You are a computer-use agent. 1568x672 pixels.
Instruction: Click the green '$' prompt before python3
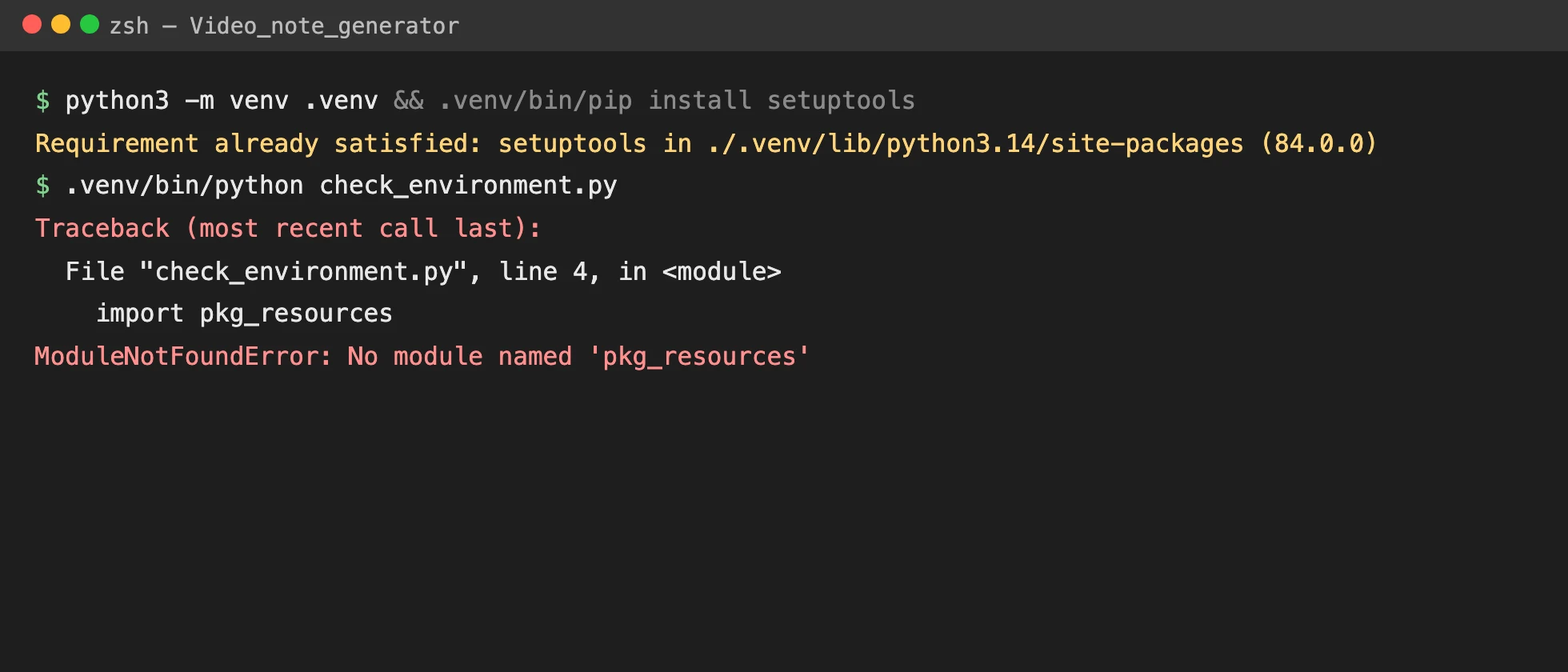click(x=42, y=101)
